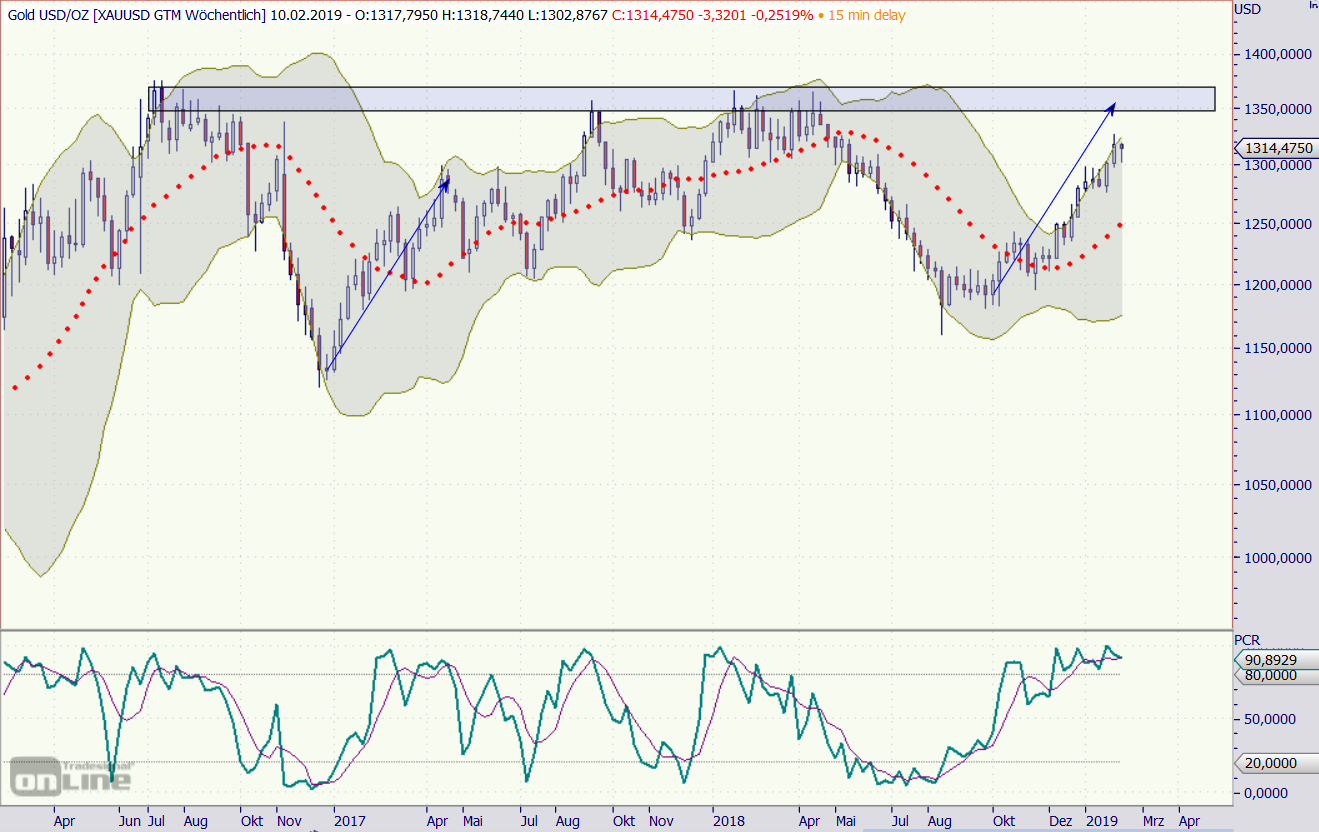This screenshot has height=832, width=1319.
Task: Select the XAUUSD GTM Wöchentlich symbol label
Action: 179,15
